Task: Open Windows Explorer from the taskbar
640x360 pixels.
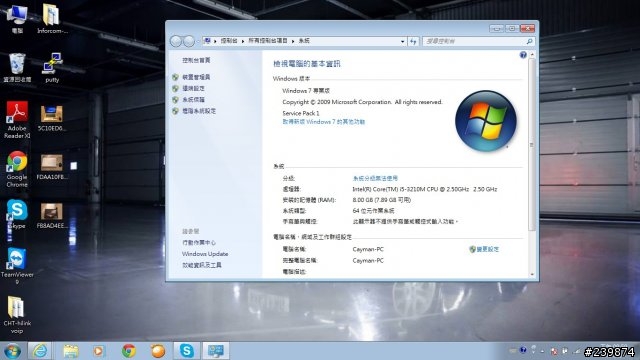Action: [x=71, y=351]
